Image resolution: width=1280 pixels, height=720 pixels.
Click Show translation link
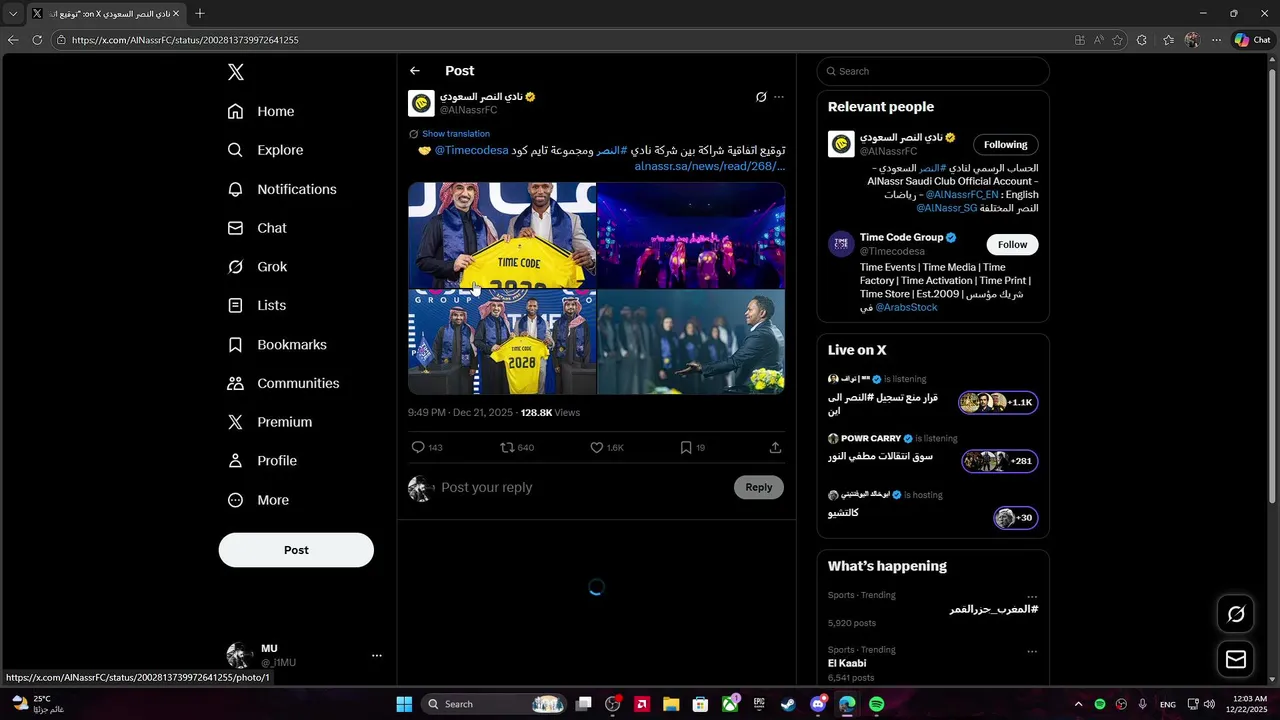click(456, 134)
